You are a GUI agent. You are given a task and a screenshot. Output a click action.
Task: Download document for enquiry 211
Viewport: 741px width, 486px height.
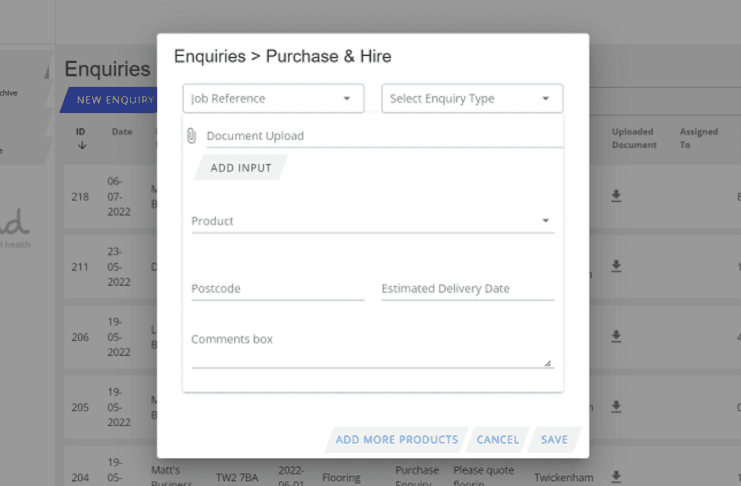[x=617, y=266]
